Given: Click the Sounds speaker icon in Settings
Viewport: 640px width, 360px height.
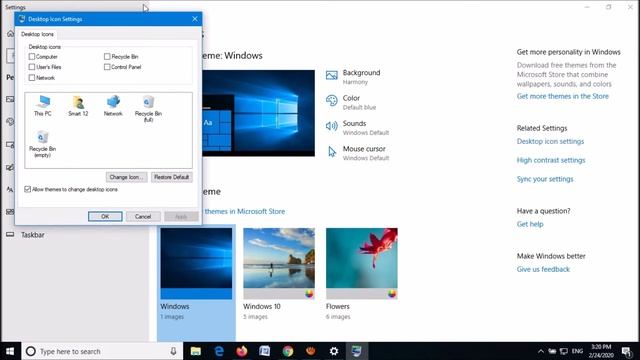Looking at the screenshot, I should pos(331,126).
